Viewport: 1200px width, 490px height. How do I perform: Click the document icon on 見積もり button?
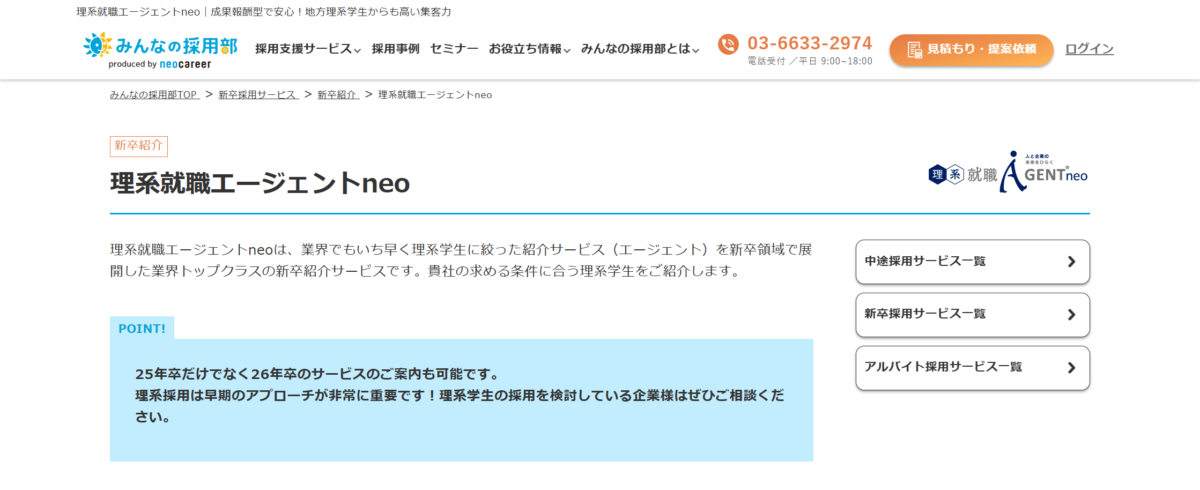point(913,49)
